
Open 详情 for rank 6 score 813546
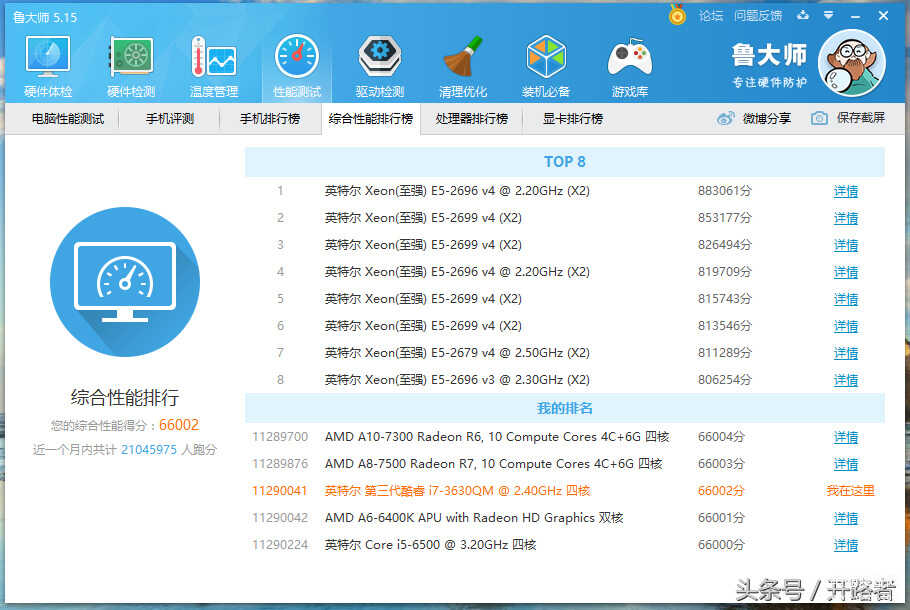click(x=846, y=326)
